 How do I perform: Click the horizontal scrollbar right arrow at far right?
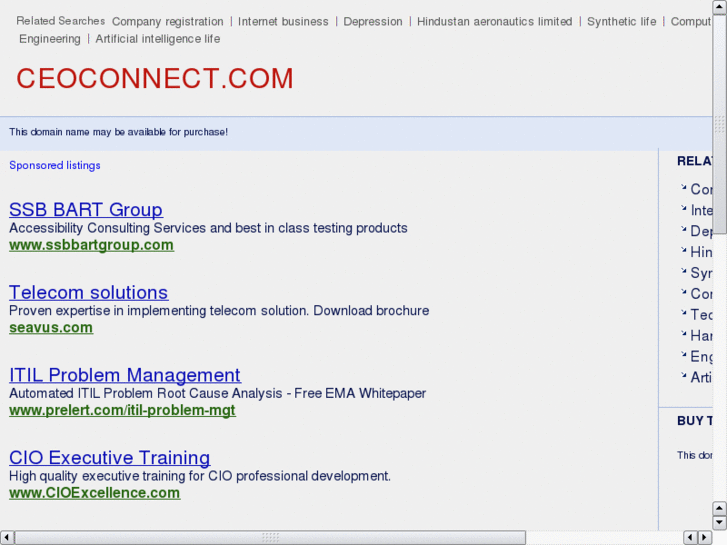tap(705, 537)
